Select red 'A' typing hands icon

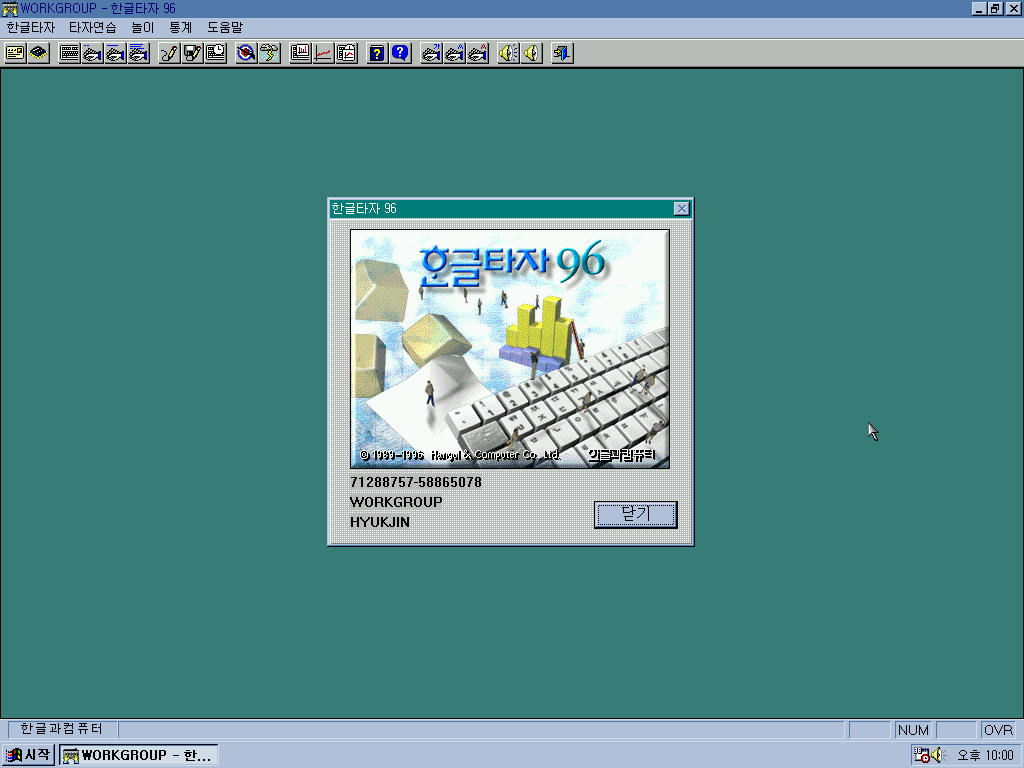[x=477, y=53]
